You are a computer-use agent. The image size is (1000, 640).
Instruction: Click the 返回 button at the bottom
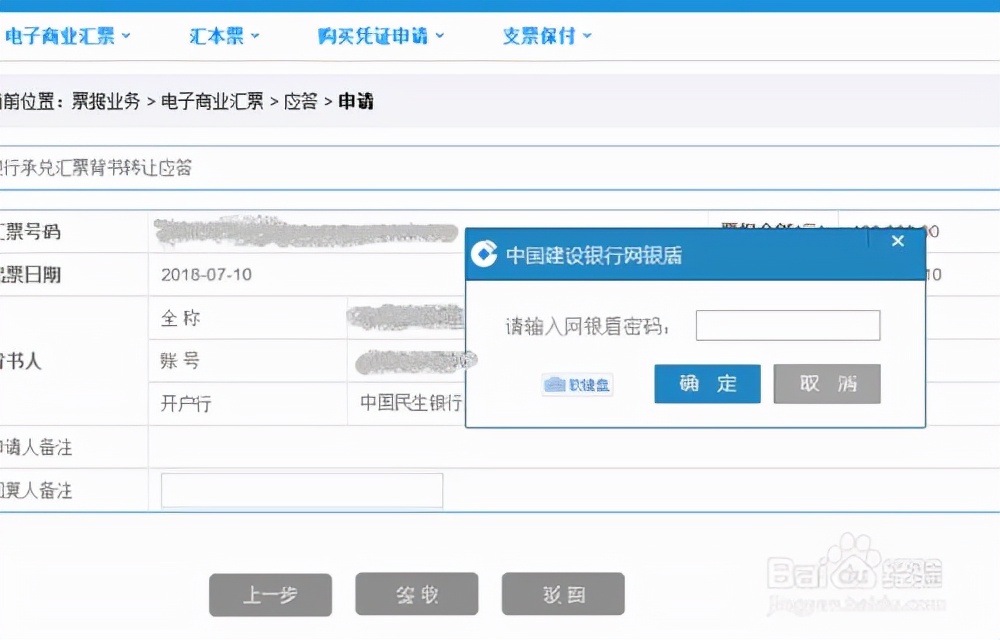coord(563,594)
